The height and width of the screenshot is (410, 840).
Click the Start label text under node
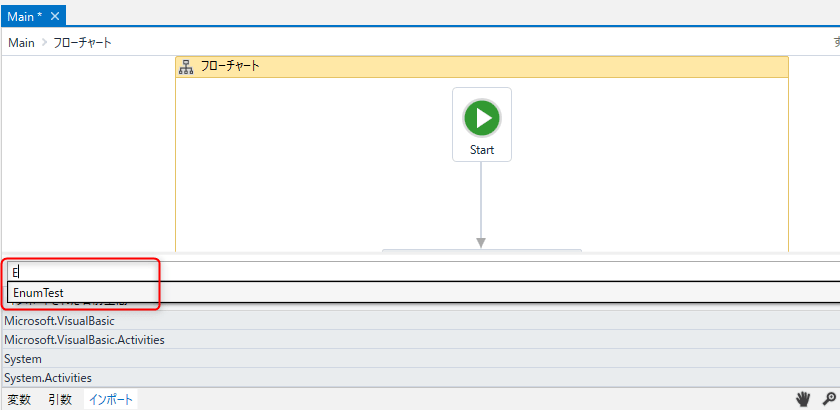[x=482, y=150]
